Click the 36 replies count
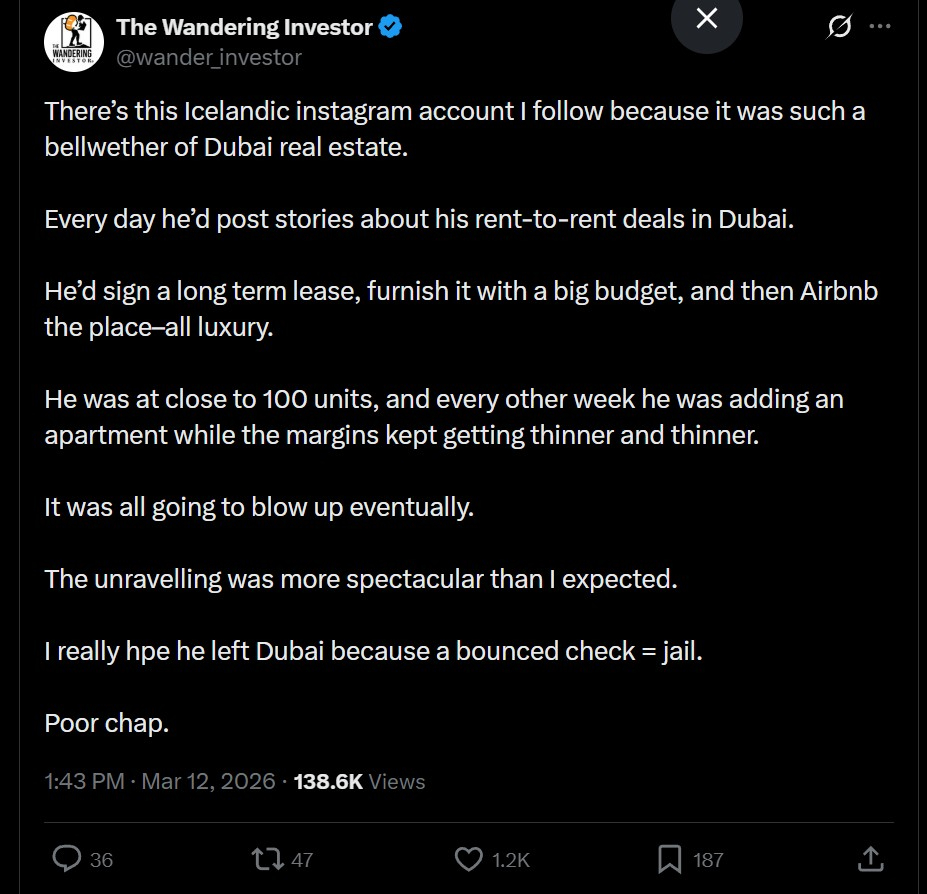927x894 pixels. 101,859
